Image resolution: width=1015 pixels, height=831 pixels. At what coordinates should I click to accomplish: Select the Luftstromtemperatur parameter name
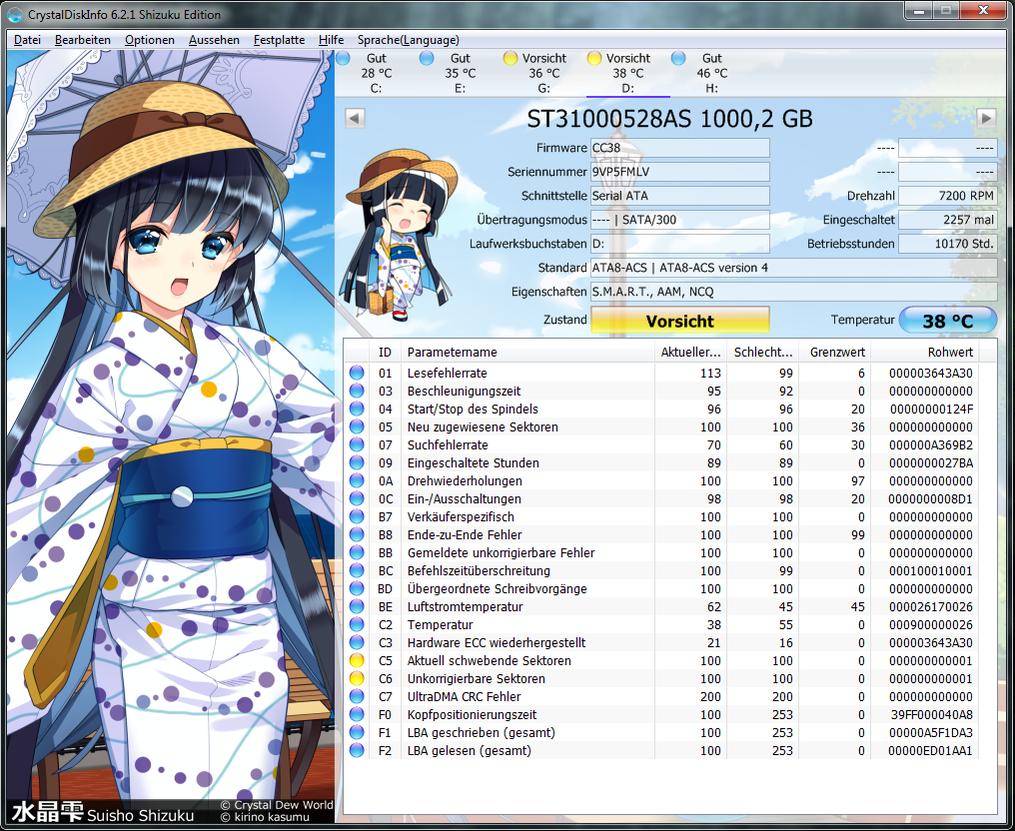pos(464,607)
